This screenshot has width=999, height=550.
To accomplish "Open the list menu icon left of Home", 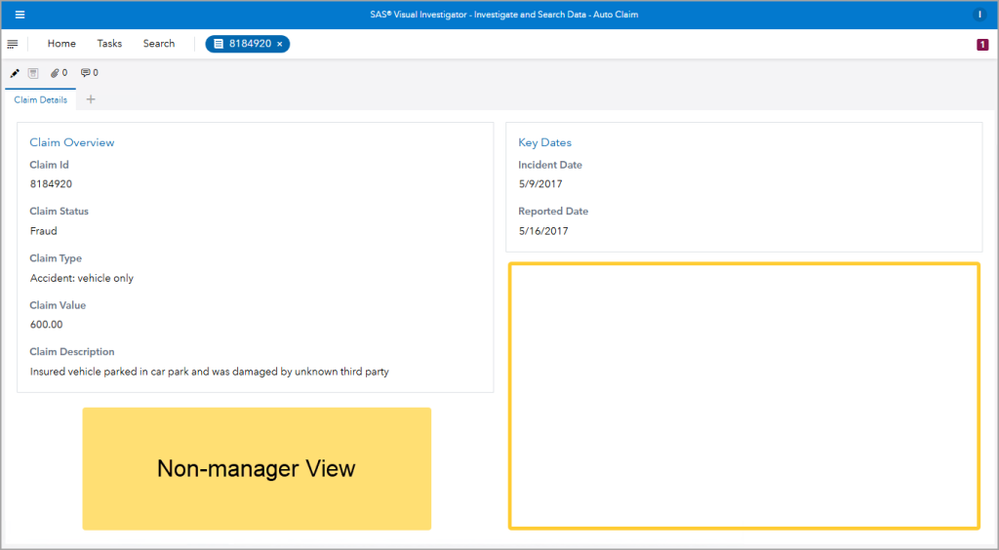I will pos(12,44).
